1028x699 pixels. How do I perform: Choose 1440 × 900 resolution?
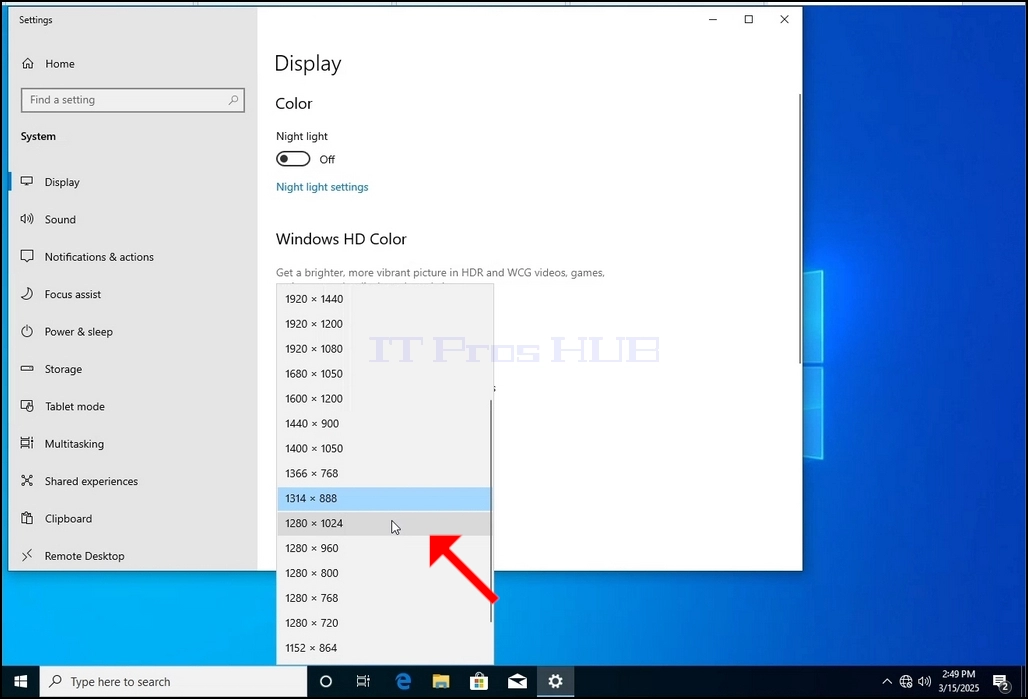coord(385,424)
